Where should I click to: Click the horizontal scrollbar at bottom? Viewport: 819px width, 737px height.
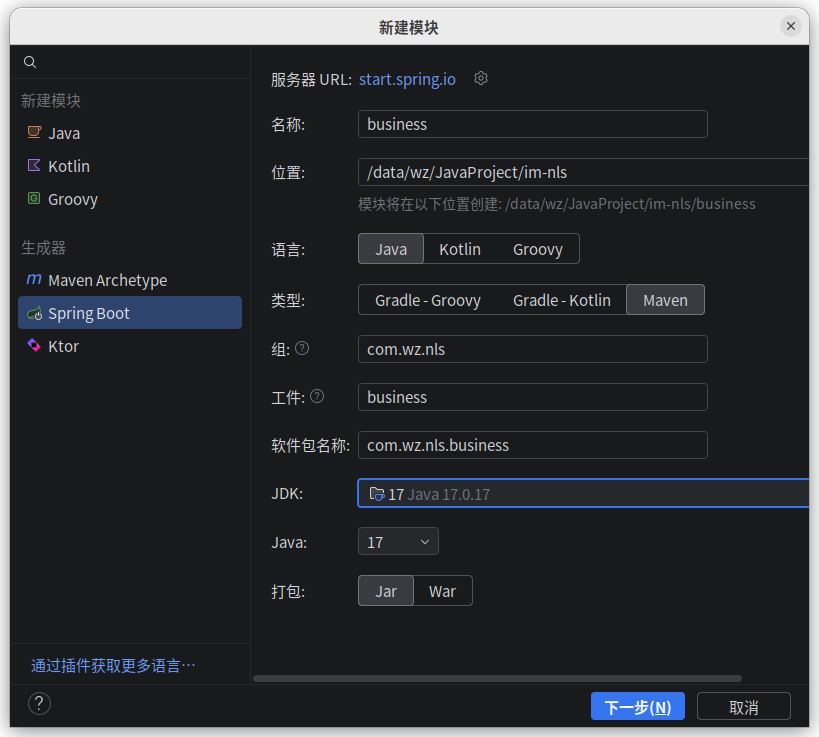pos(497,678)
